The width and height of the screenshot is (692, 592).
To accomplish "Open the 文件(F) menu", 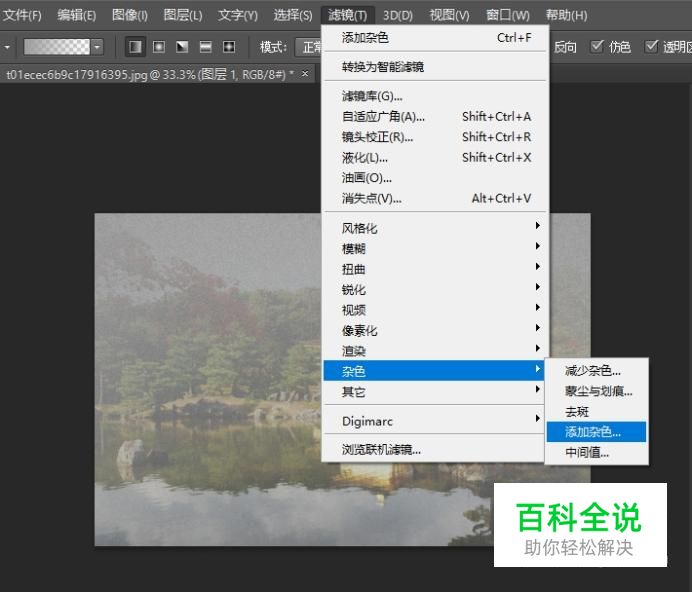I will (x=22, y=15).
